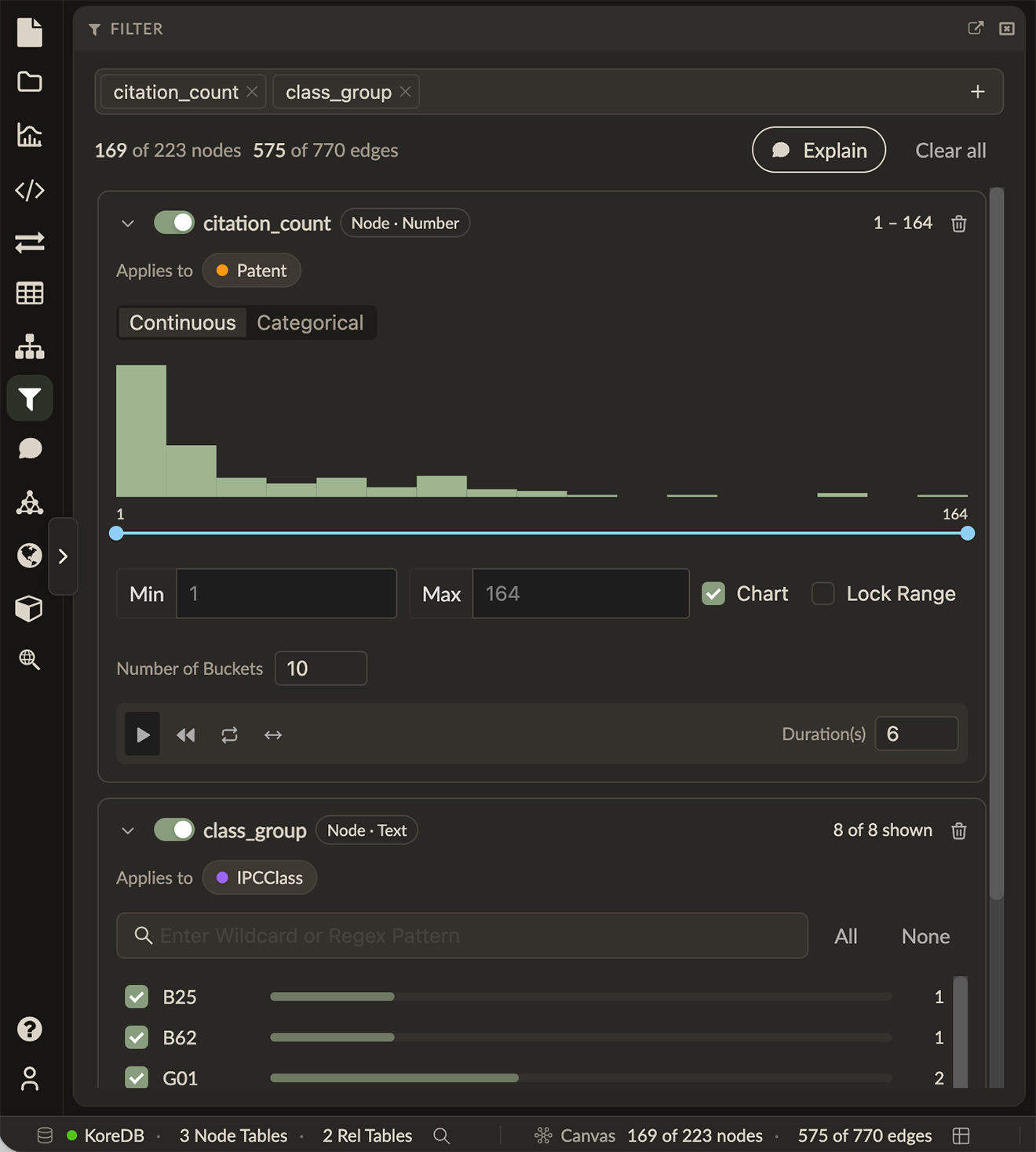Click the Number of Buckets field
The width and height of the screenshot is (1036, 1152).
[321, 668]
